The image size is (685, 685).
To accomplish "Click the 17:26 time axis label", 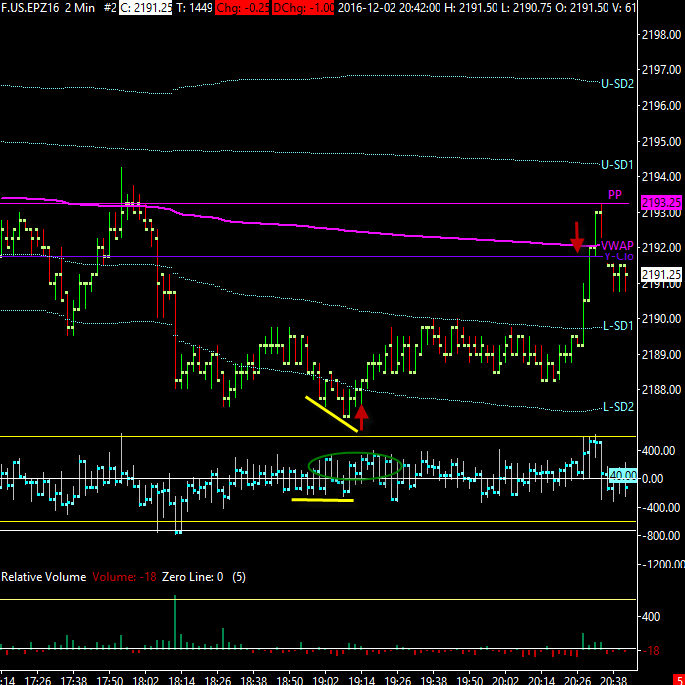I will [x=37, y=680].
